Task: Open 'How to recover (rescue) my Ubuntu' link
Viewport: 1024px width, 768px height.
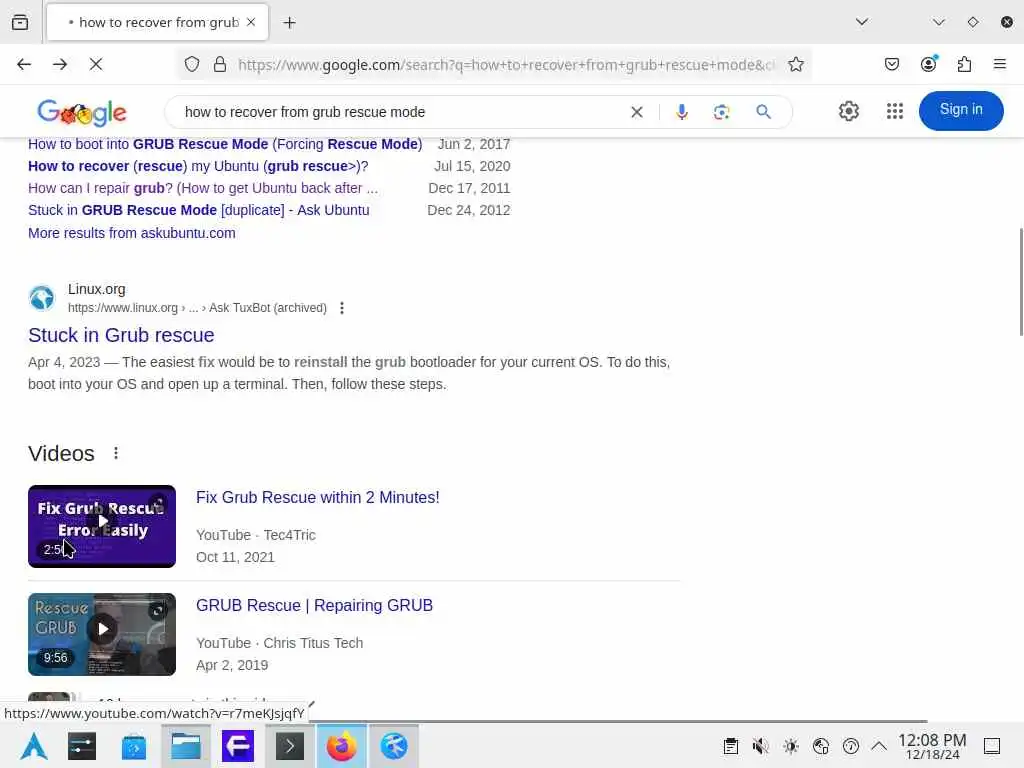Action: point(198,167)
